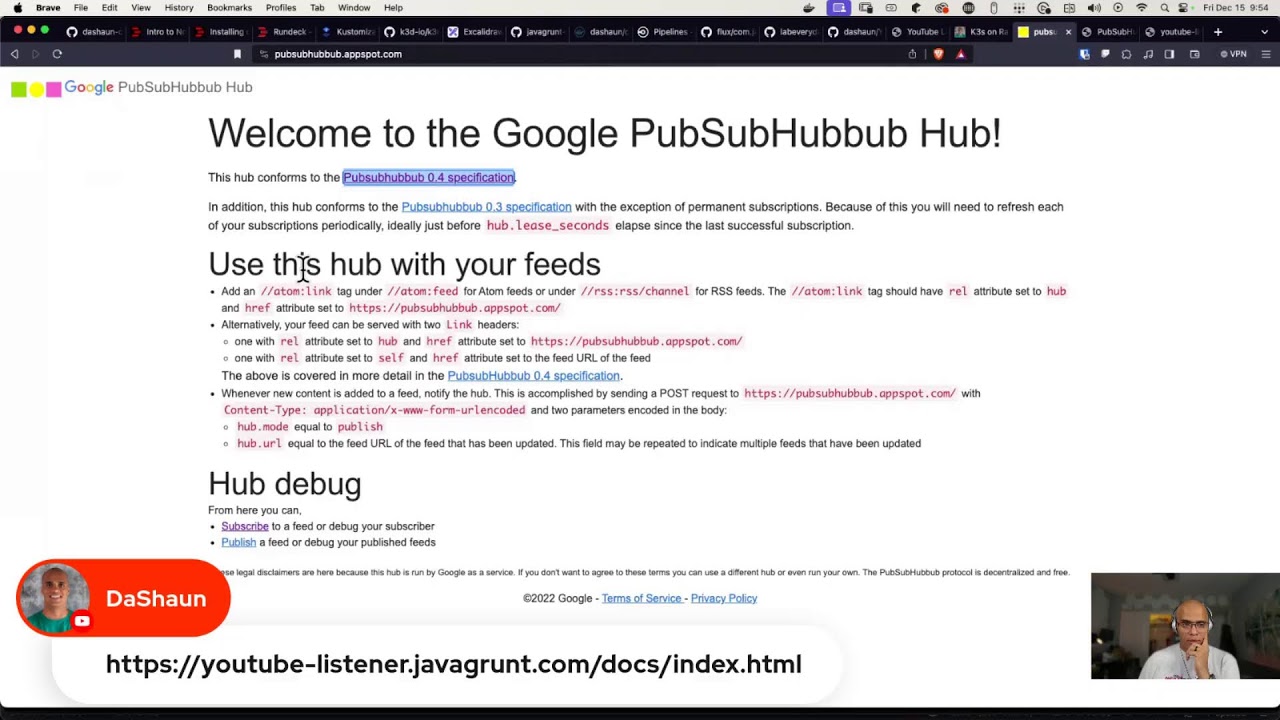Open a new tab with the plus icon

[x=1217, y=32]
